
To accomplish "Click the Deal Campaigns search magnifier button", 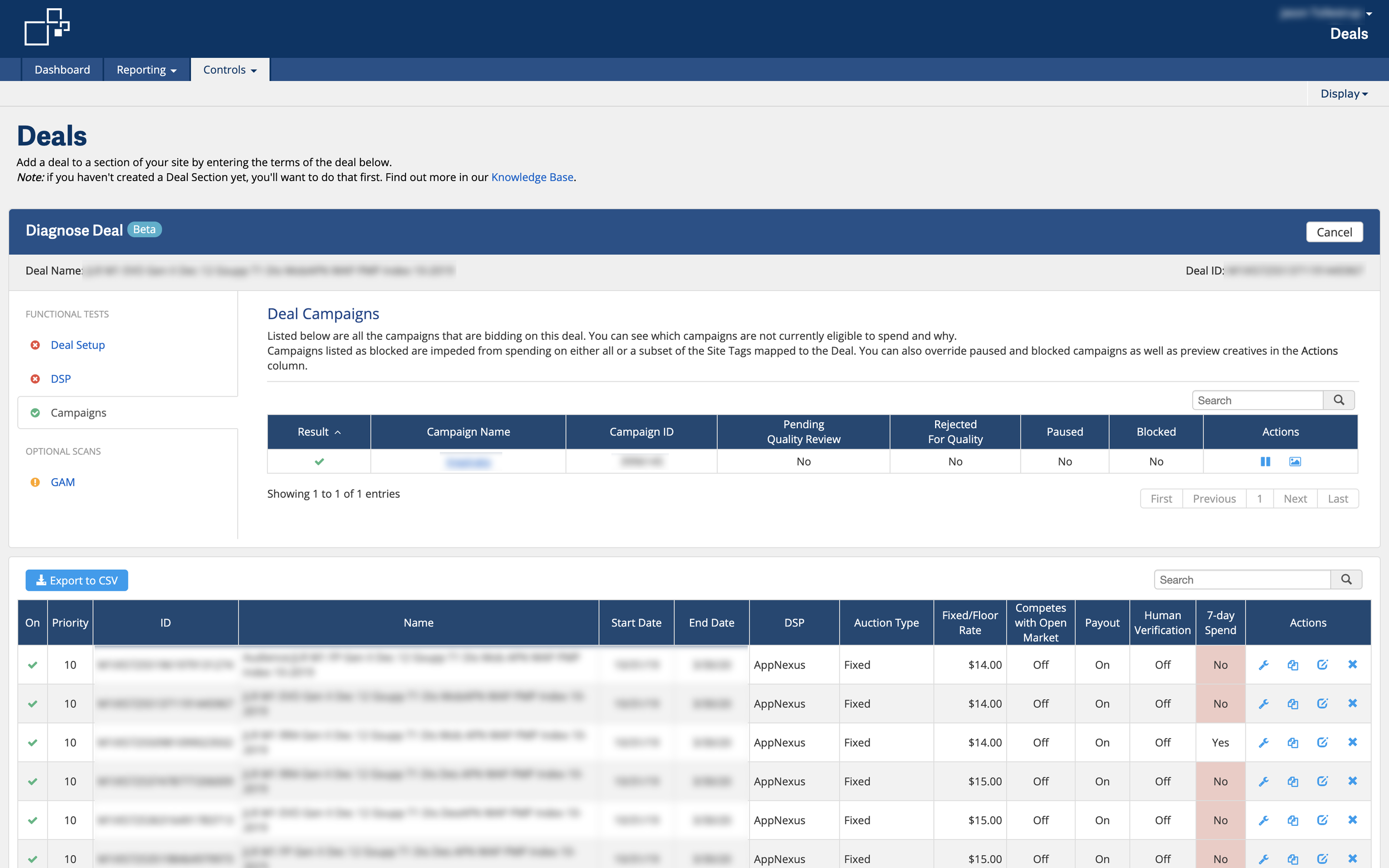I will (1338, 400).
